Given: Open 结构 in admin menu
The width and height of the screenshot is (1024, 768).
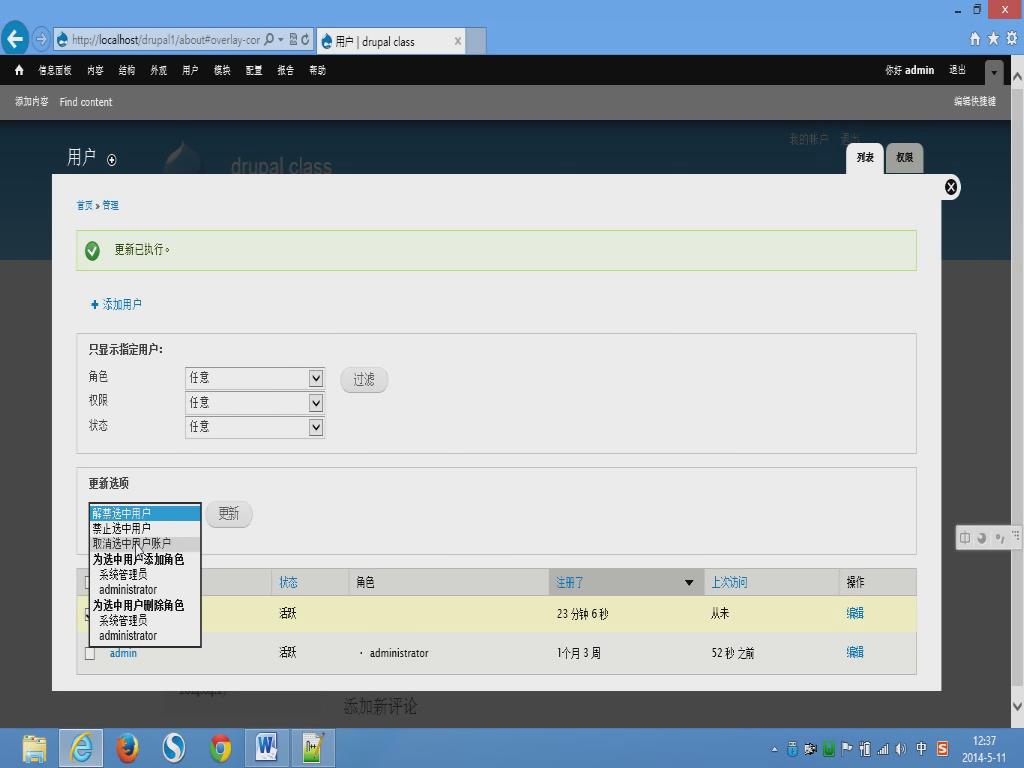Looking at the screenshot, I should (127, 70).
